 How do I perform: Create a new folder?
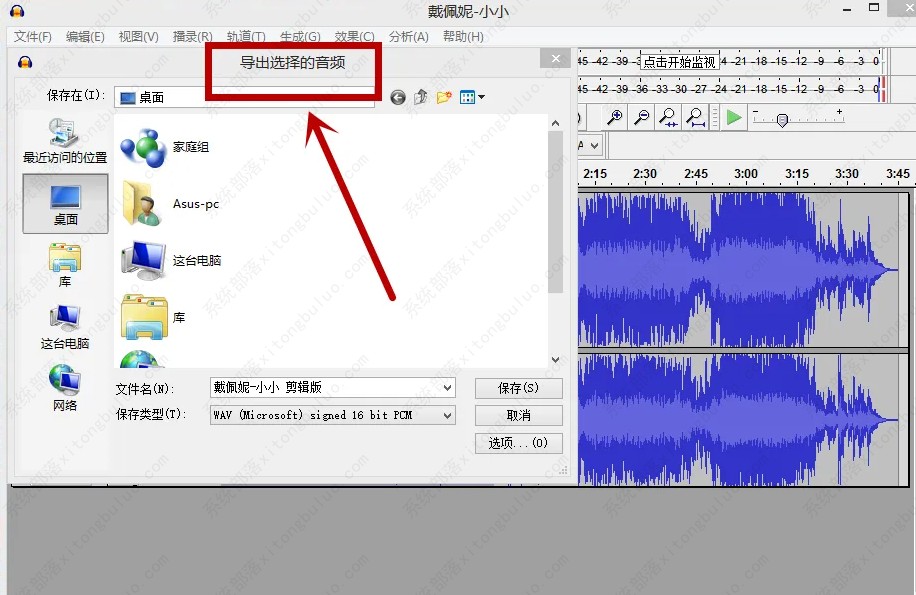click(x=444, y=97)
